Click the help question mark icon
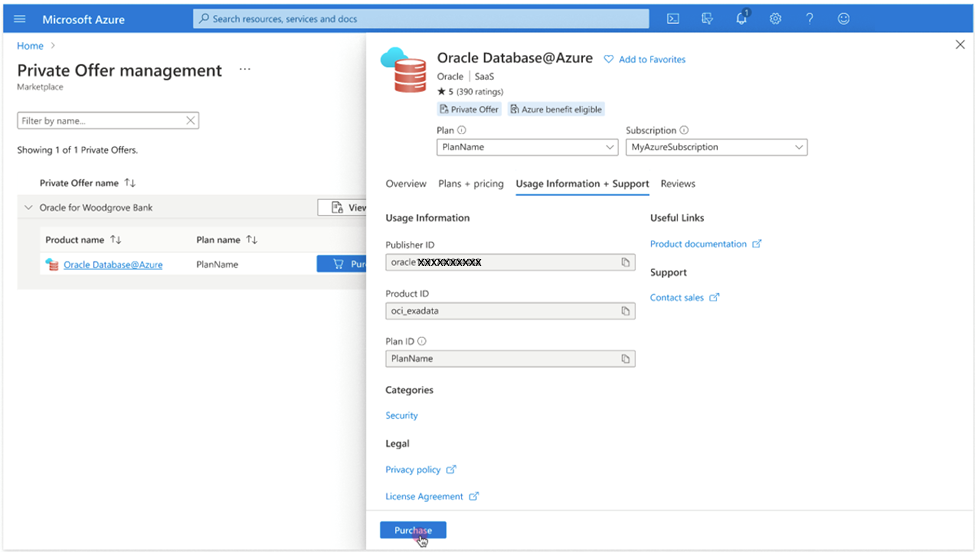The width and height of the screenshot is (975, 552). [809, 19]
